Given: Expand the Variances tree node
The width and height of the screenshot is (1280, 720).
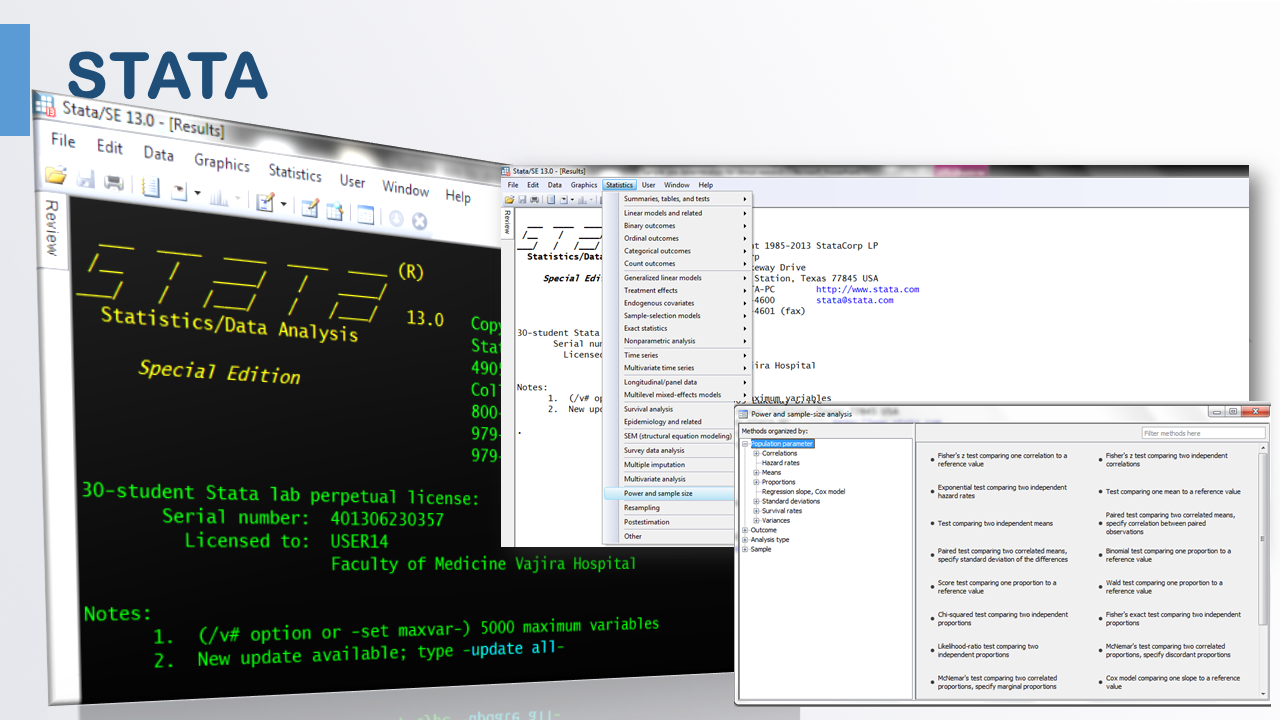Looking at the screenshot, I should click(x=757, y=521).
